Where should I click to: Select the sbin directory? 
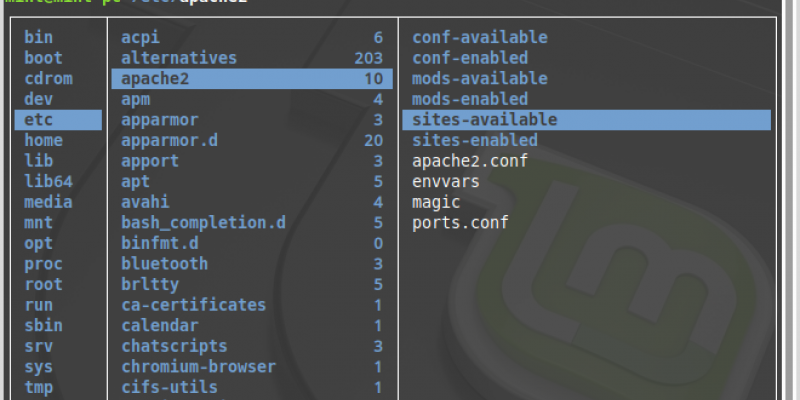(43, 326)
